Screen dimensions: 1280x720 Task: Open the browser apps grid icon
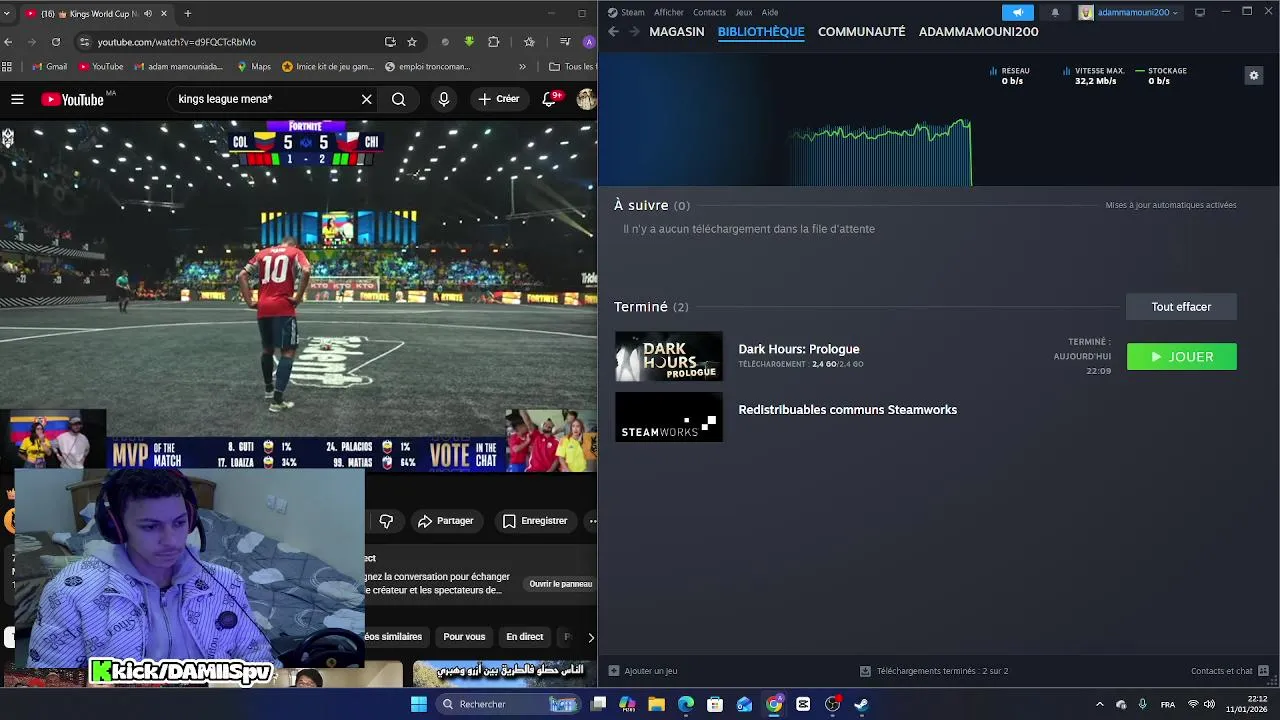[x=7, y=67]
